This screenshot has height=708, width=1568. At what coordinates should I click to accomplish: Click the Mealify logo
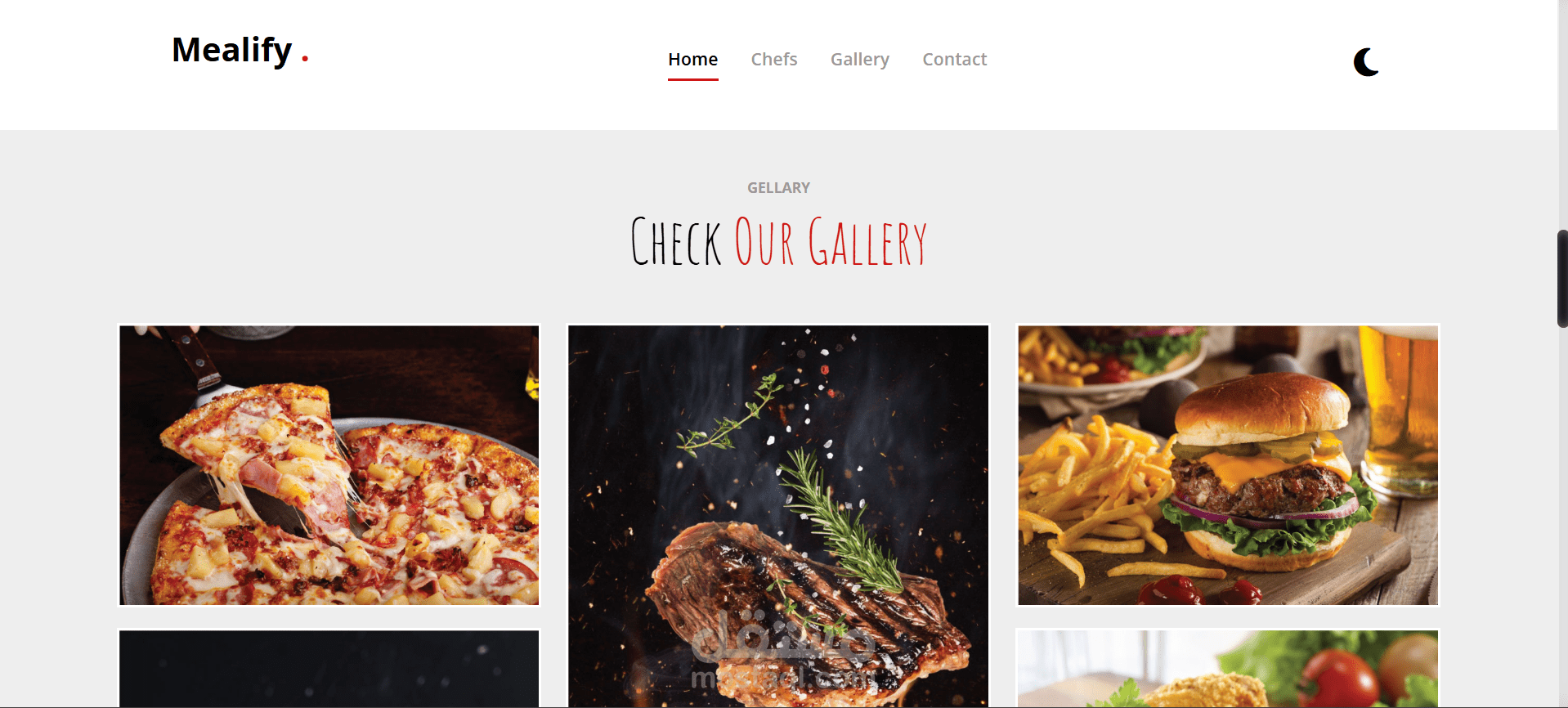coord(231,50)
